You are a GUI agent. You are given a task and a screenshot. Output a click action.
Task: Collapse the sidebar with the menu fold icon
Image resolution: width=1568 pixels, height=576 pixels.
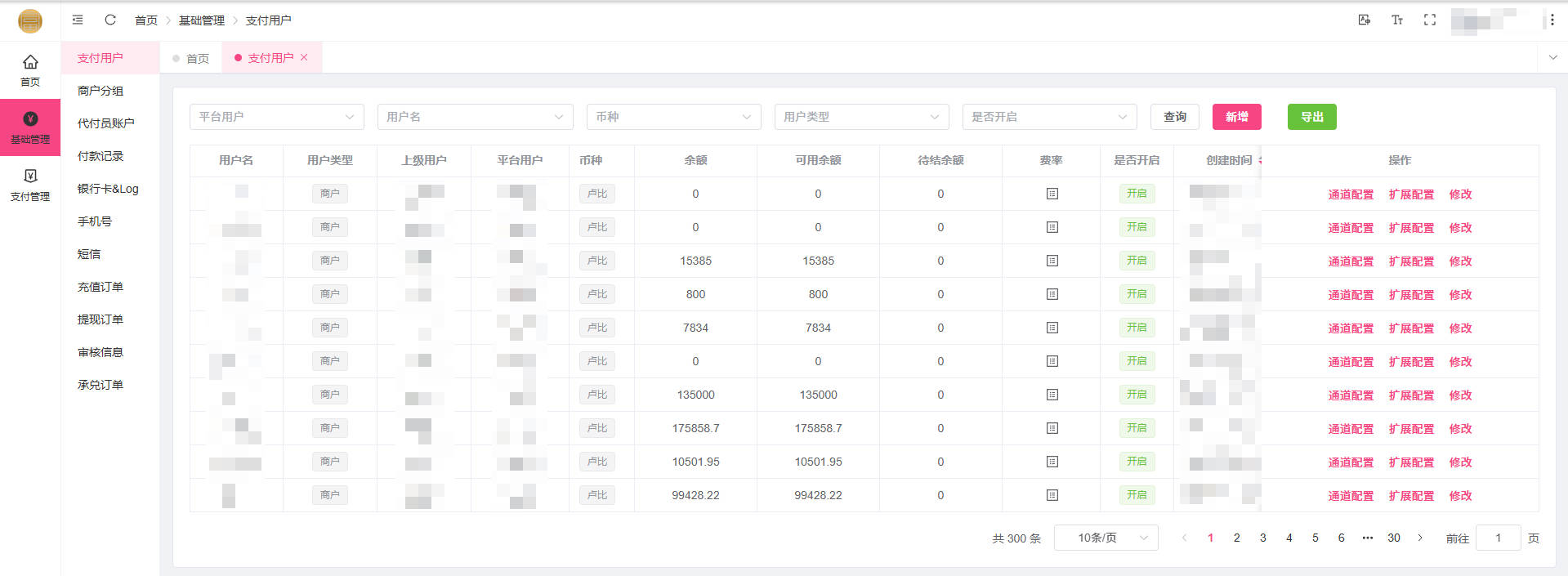(78, 20)
